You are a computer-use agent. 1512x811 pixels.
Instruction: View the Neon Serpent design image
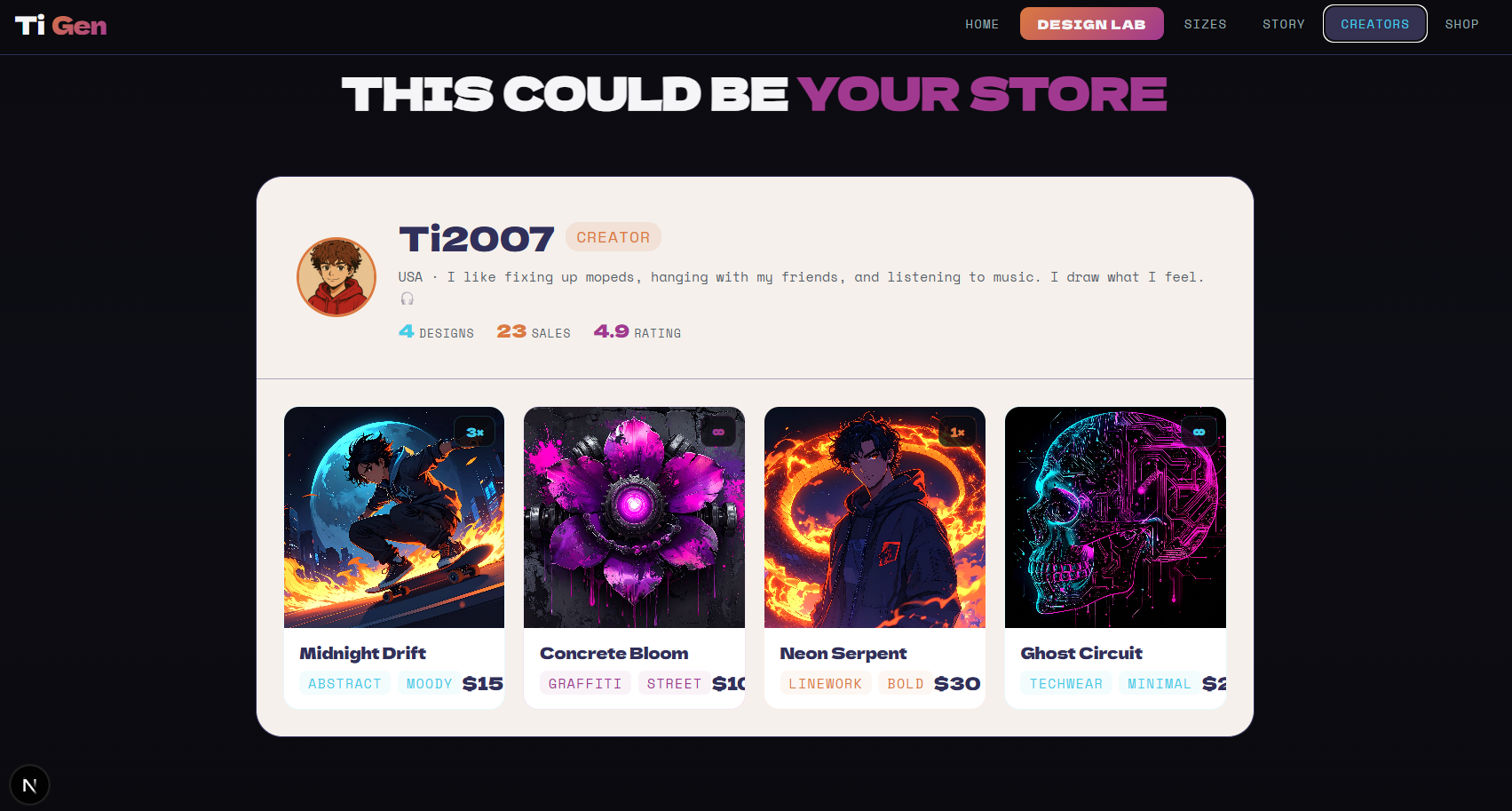click(x=875, y=518)
